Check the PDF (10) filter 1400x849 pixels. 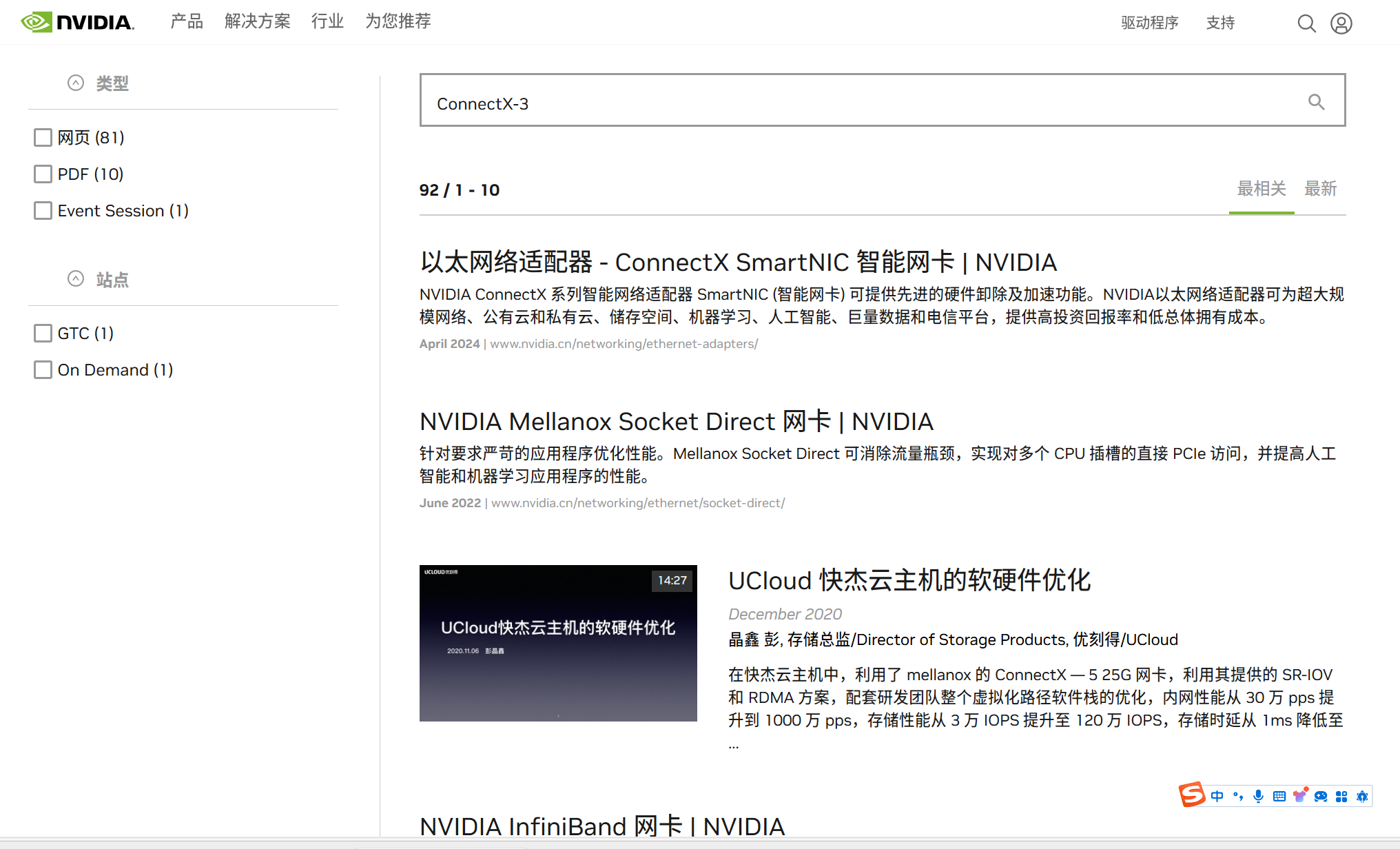click(43, 174)
